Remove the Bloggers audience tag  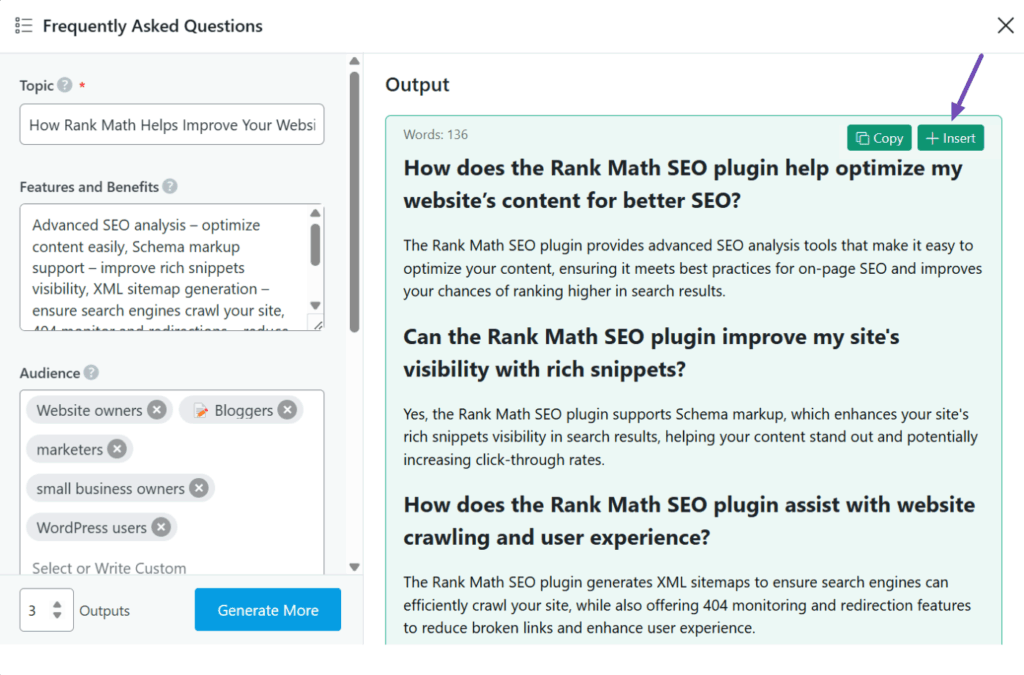287,409
